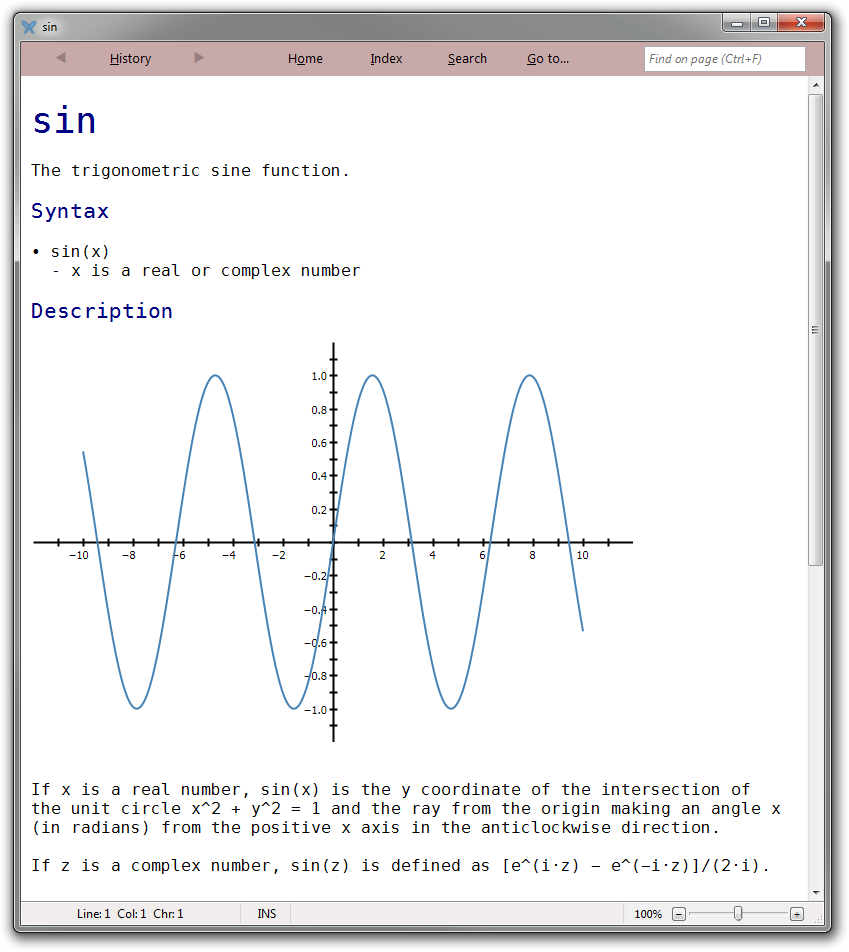Open the History menu

tap(130, 59)
